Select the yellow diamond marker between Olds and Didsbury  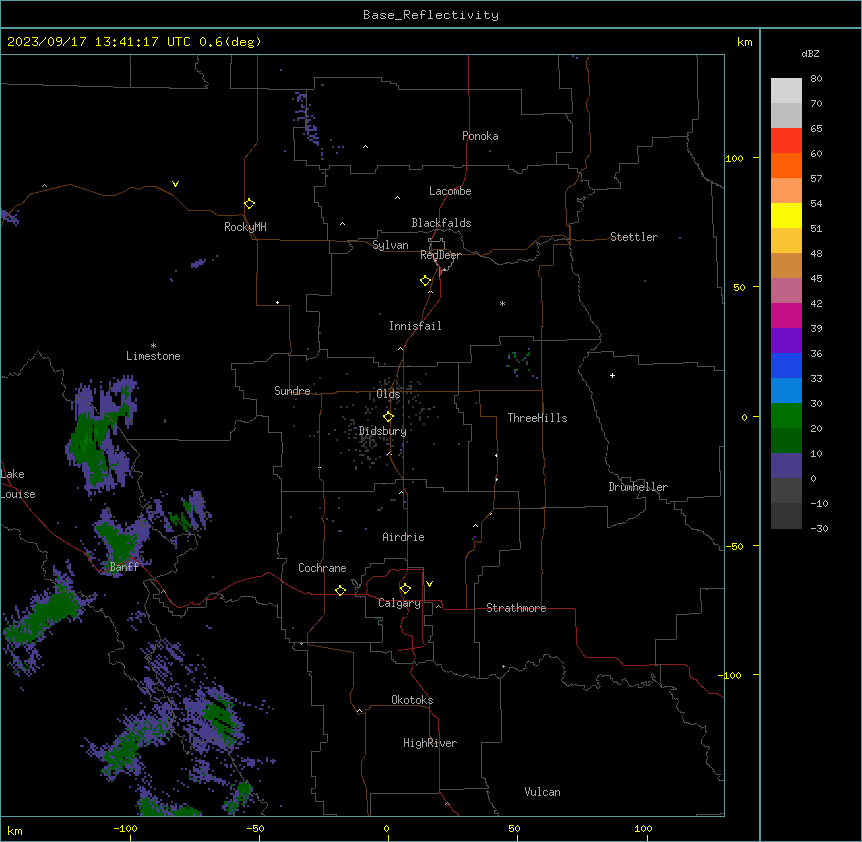388,417
